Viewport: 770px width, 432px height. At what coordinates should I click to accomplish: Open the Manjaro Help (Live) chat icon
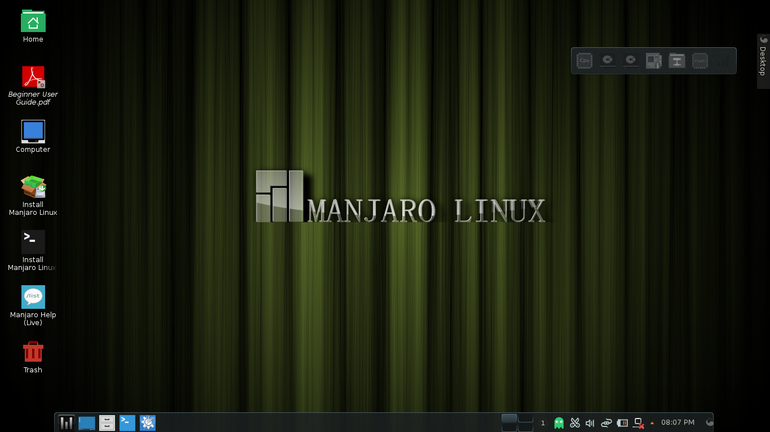point(33,297)
